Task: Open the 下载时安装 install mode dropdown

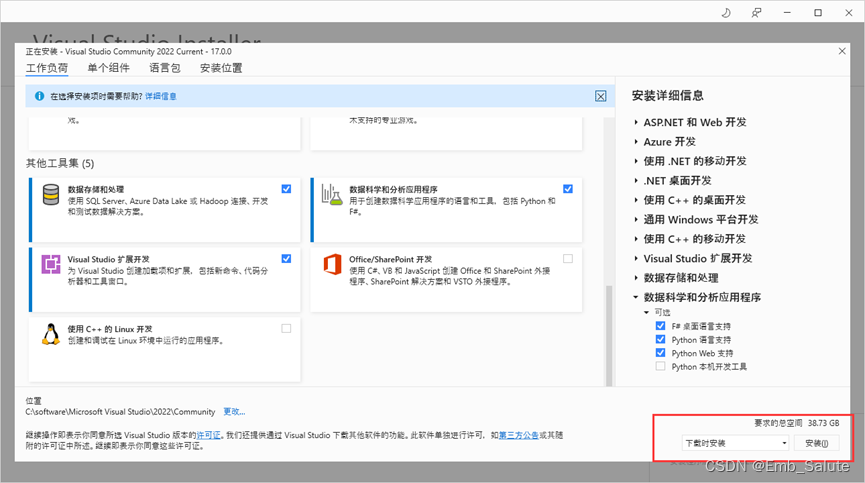Action: 735,443
